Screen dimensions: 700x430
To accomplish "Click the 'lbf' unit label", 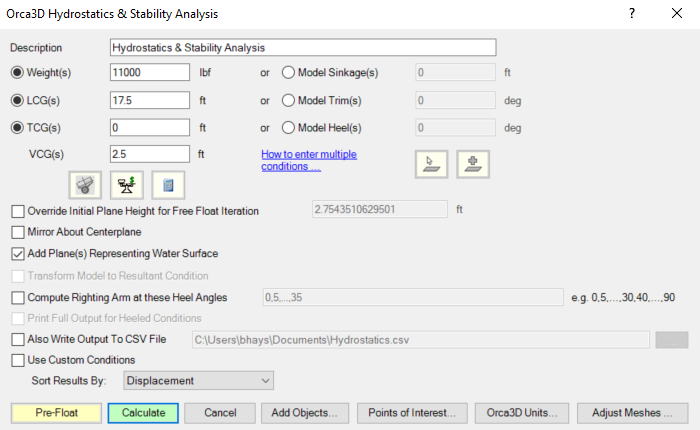I will pos(205,72).
